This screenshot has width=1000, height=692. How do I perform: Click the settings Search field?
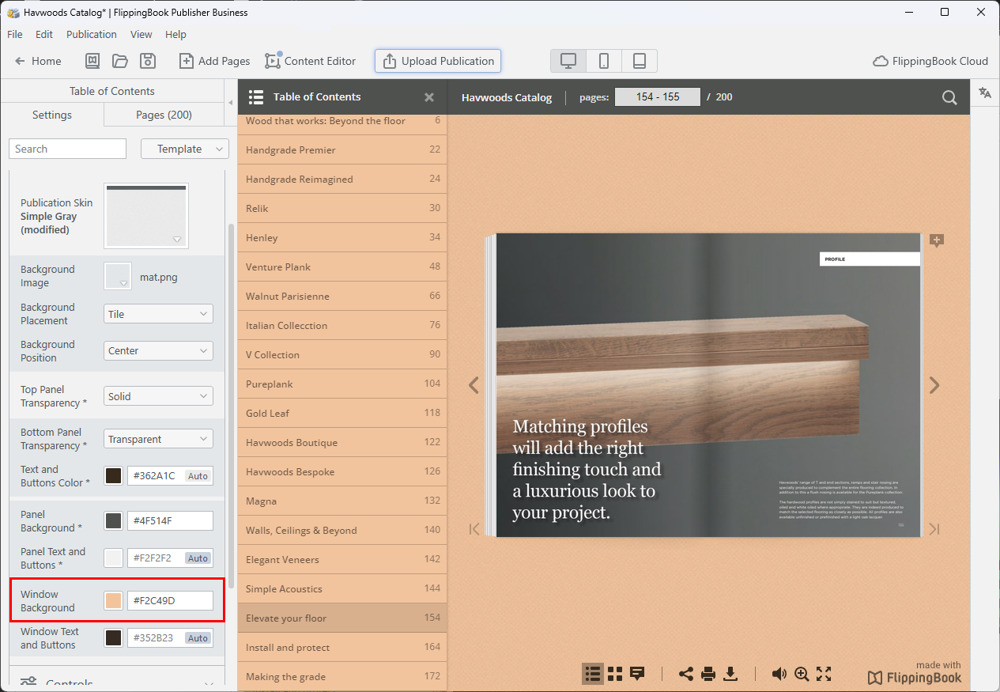[68, 149]
